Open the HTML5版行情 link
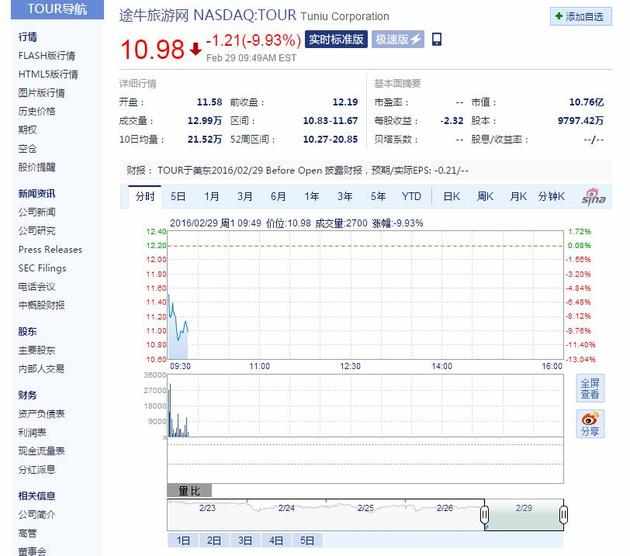630x556 pixels. tap(48, 74)
